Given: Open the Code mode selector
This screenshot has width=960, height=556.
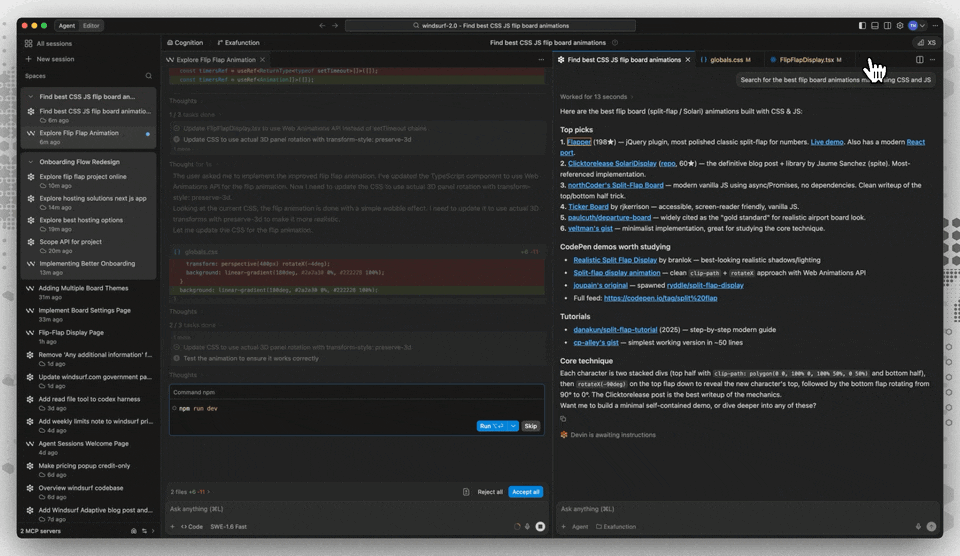Looking at the screenshot, I should tap(192, 527).
